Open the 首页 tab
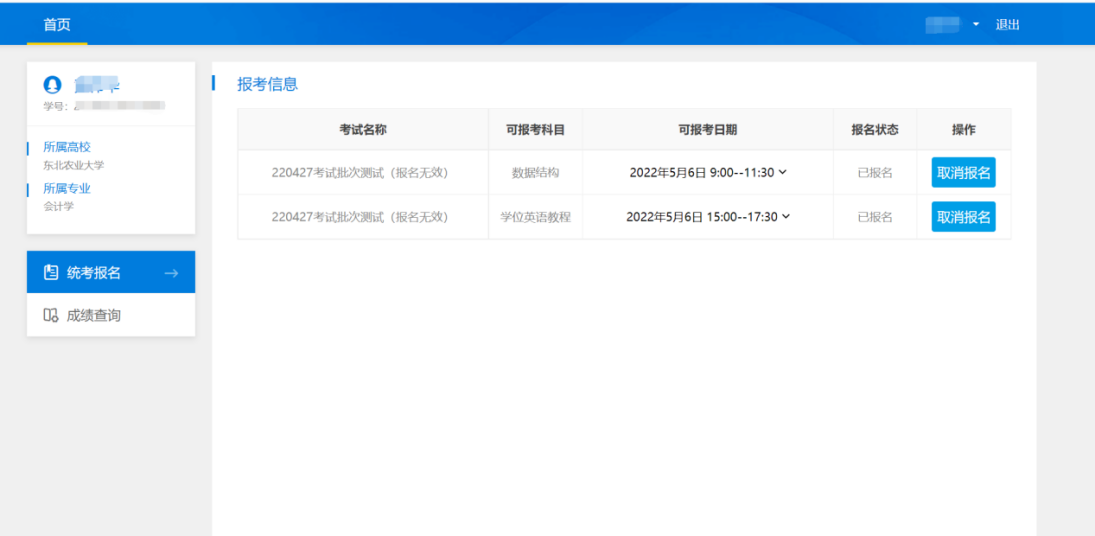This screenshot has height=536, width=1095. (57, 24)
